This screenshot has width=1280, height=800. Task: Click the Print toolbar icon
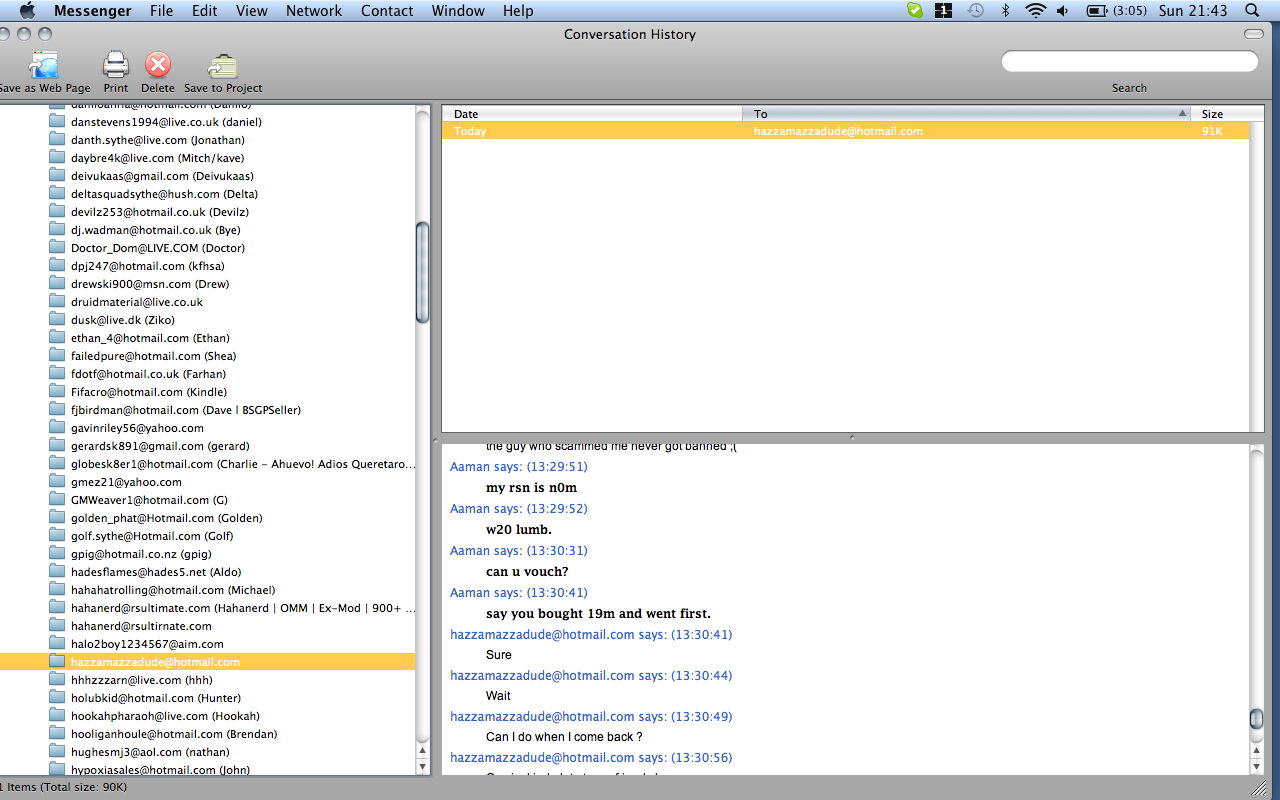click(x=116, y=65)
